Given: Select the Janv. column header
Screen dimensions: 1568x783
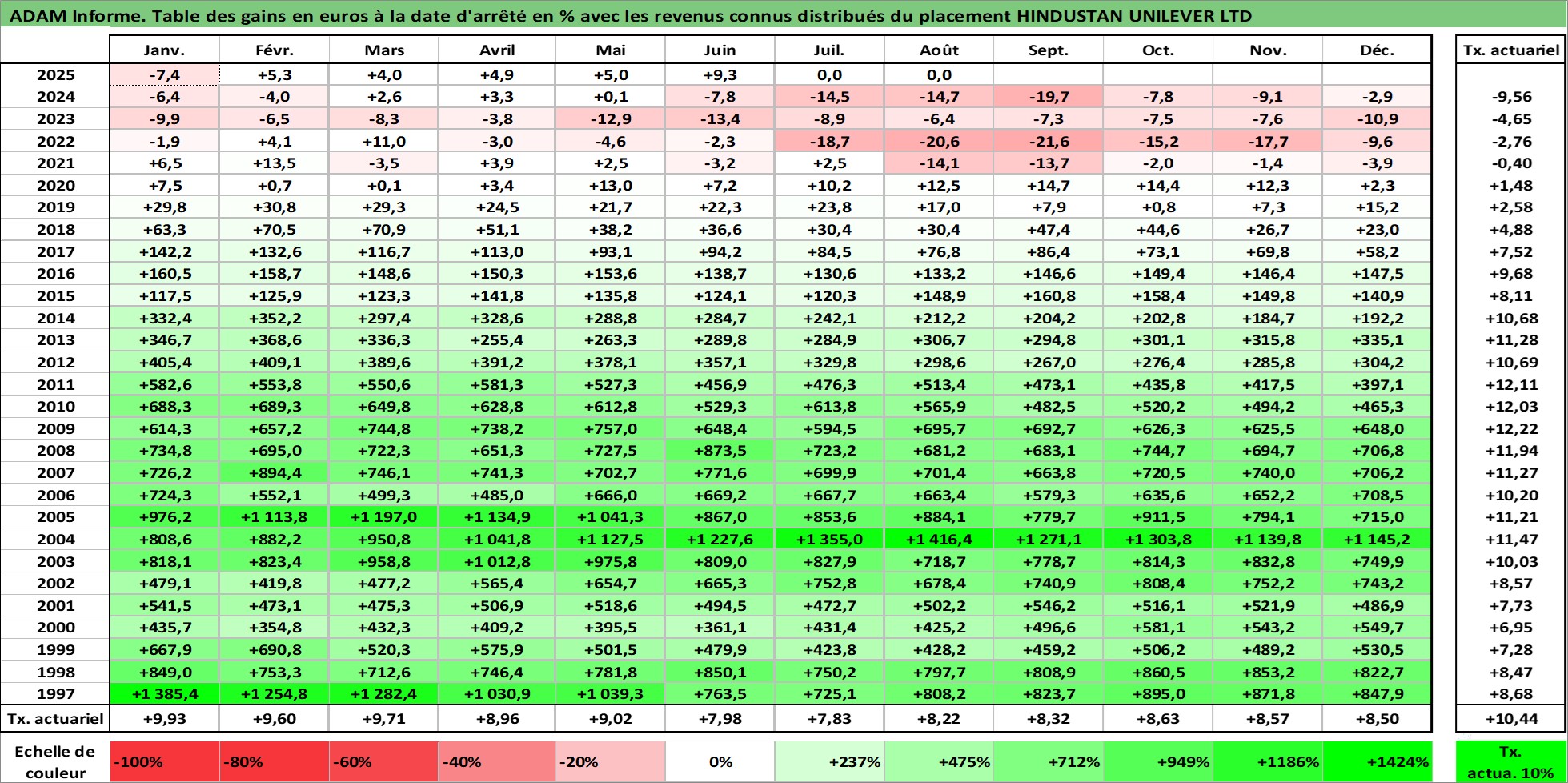Looking at the screenshot, I should [164, 50].
